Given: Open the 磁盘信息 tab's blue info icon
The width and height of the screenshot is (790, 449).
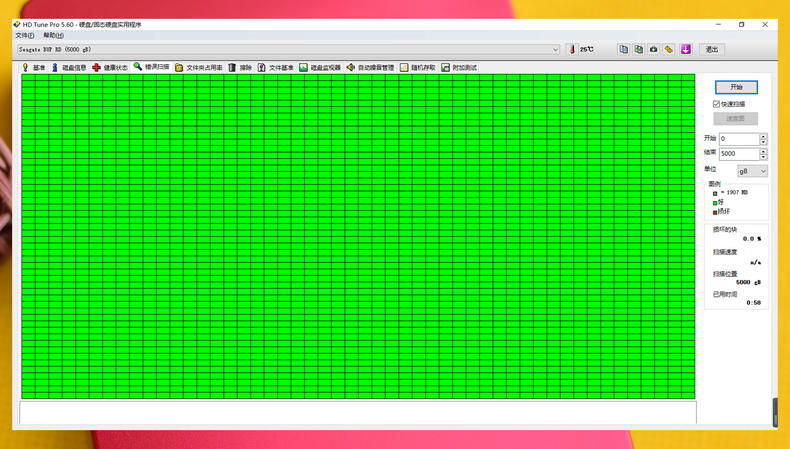Looking at the screenshot, I should point(55,68).
